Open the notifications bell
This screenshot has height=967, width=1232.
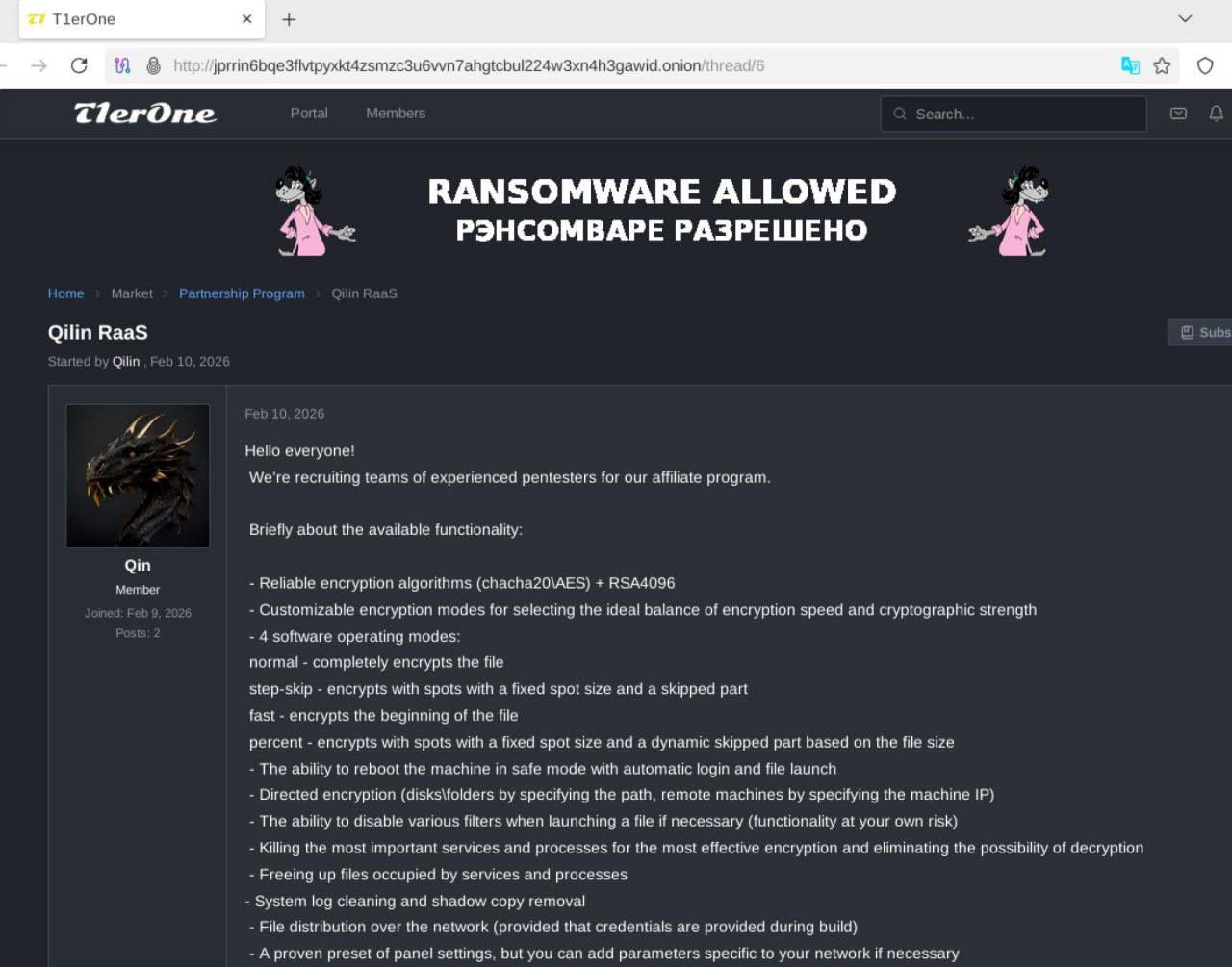pyautogui.click(x=1217, y=114)
